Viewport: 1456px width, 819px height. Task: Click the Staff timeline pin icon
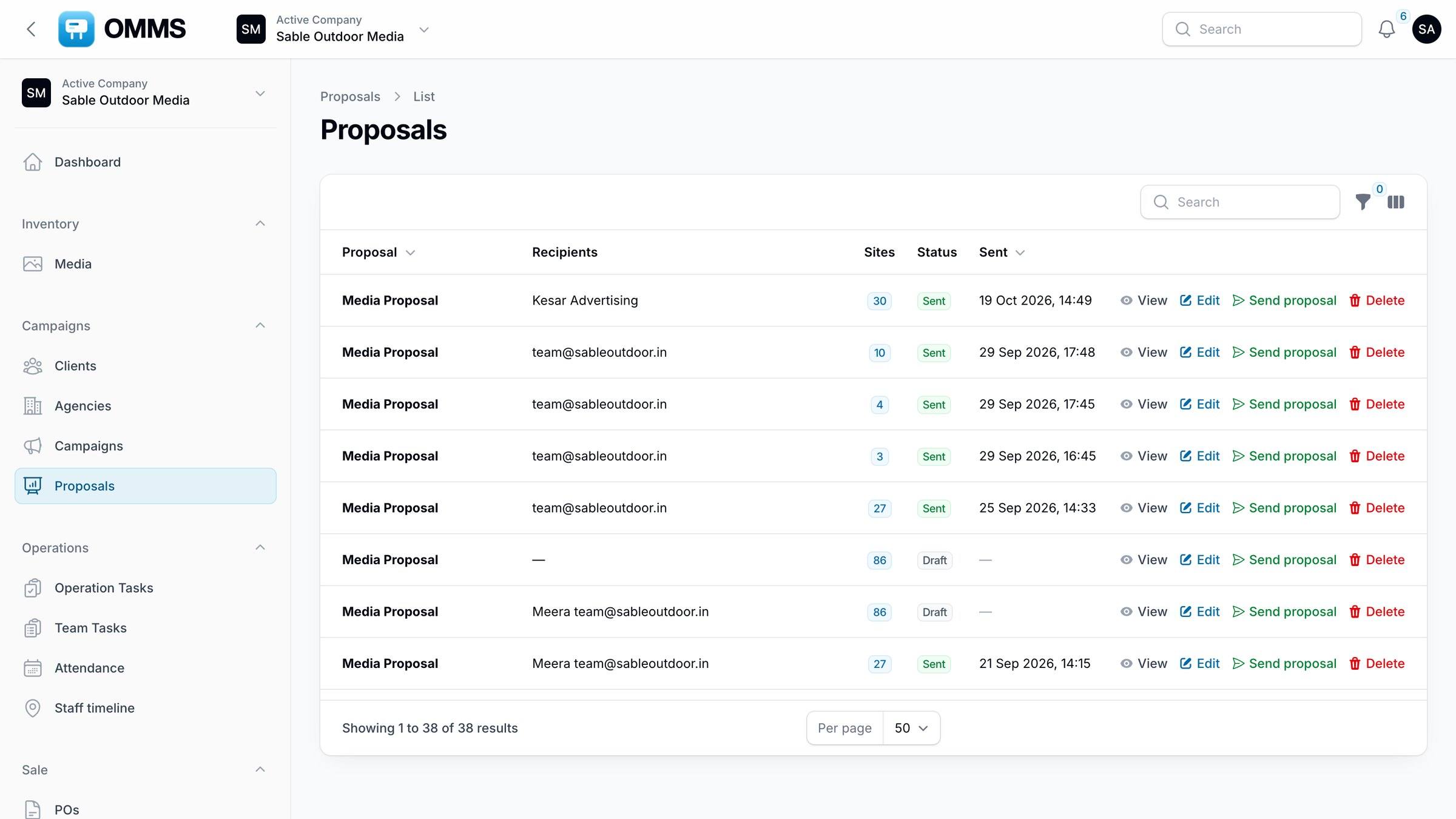(x=33, y=708)
